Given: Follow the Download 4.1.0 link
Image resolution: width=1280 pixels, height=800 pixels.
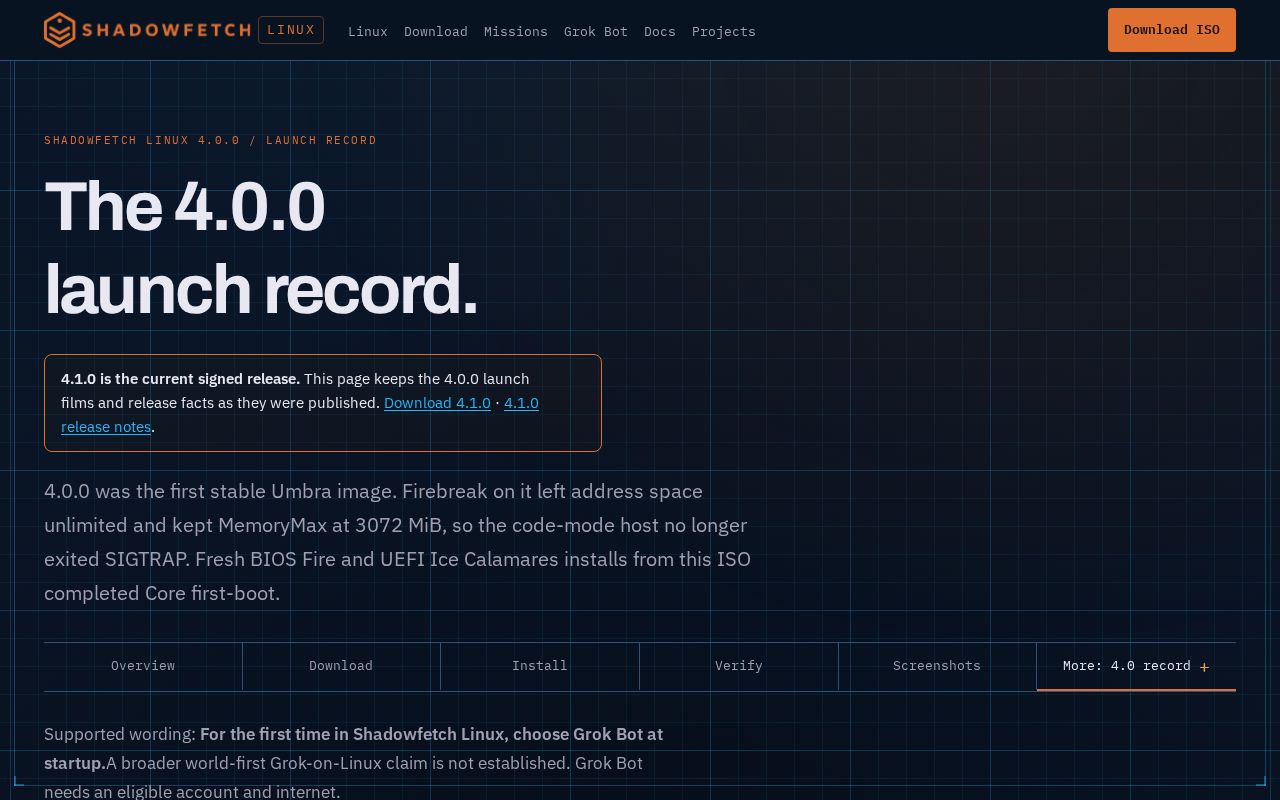Looking at the screenshot, I should tap(437, 403).
